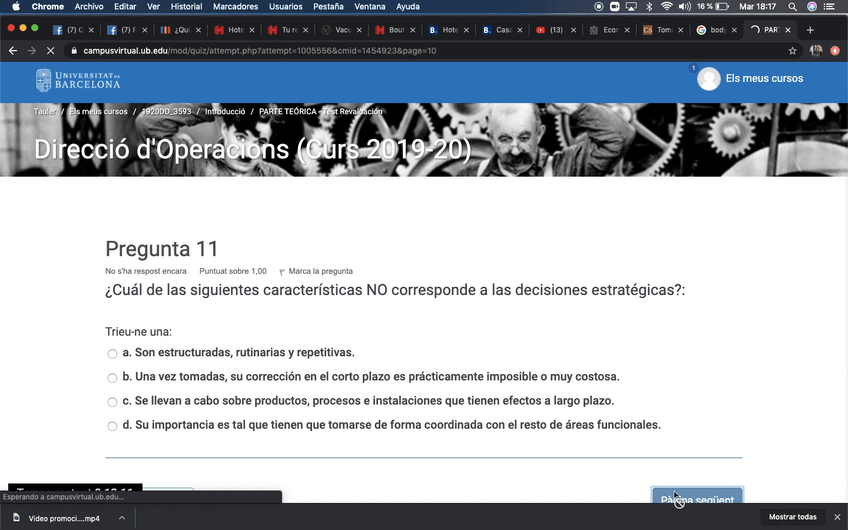This screenshot has height=530, width=848.
Task: Click the padlock site info icon
Action: (74, 51)
